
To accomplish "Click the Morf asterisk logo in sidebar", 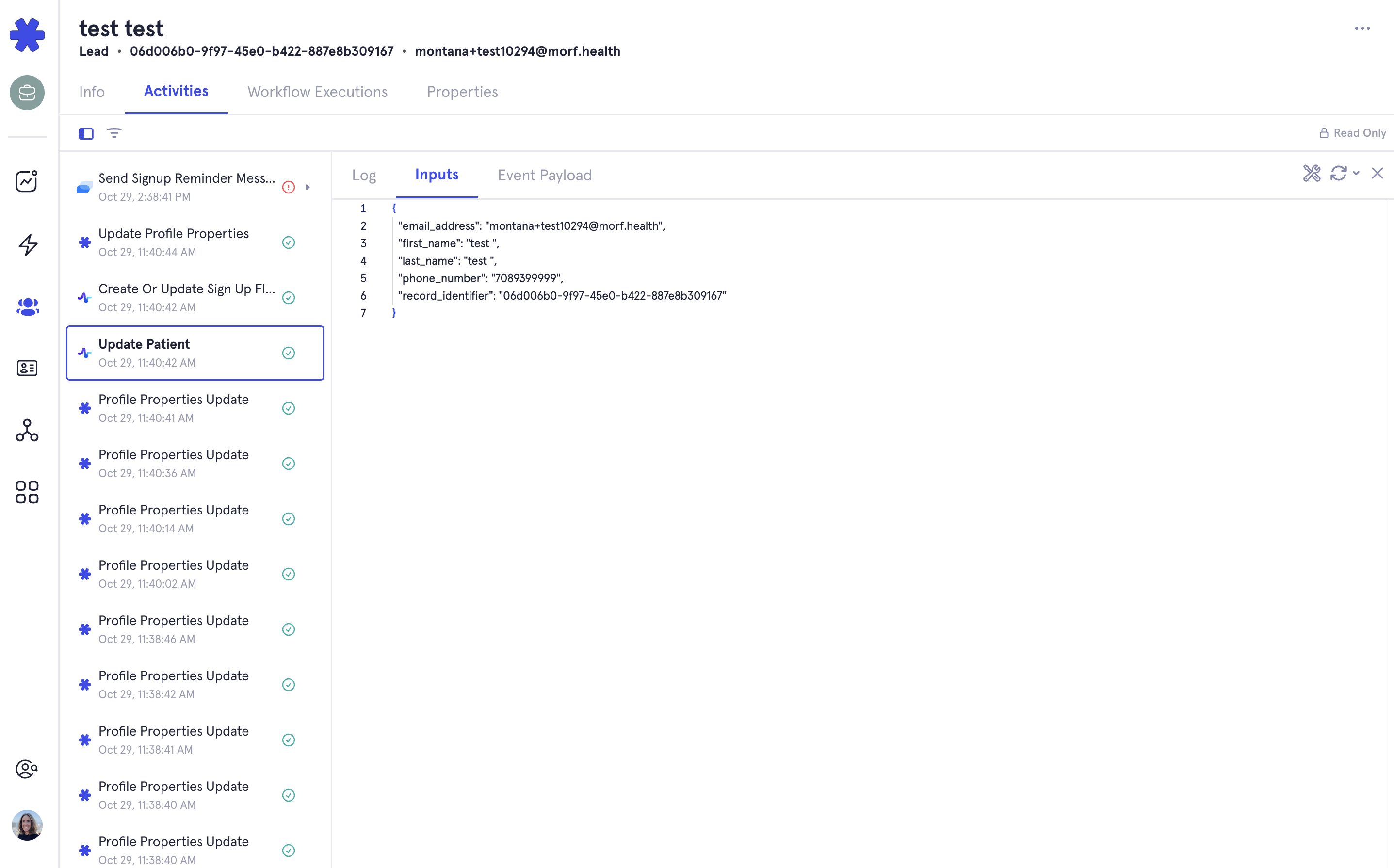I will click(27, 35).
